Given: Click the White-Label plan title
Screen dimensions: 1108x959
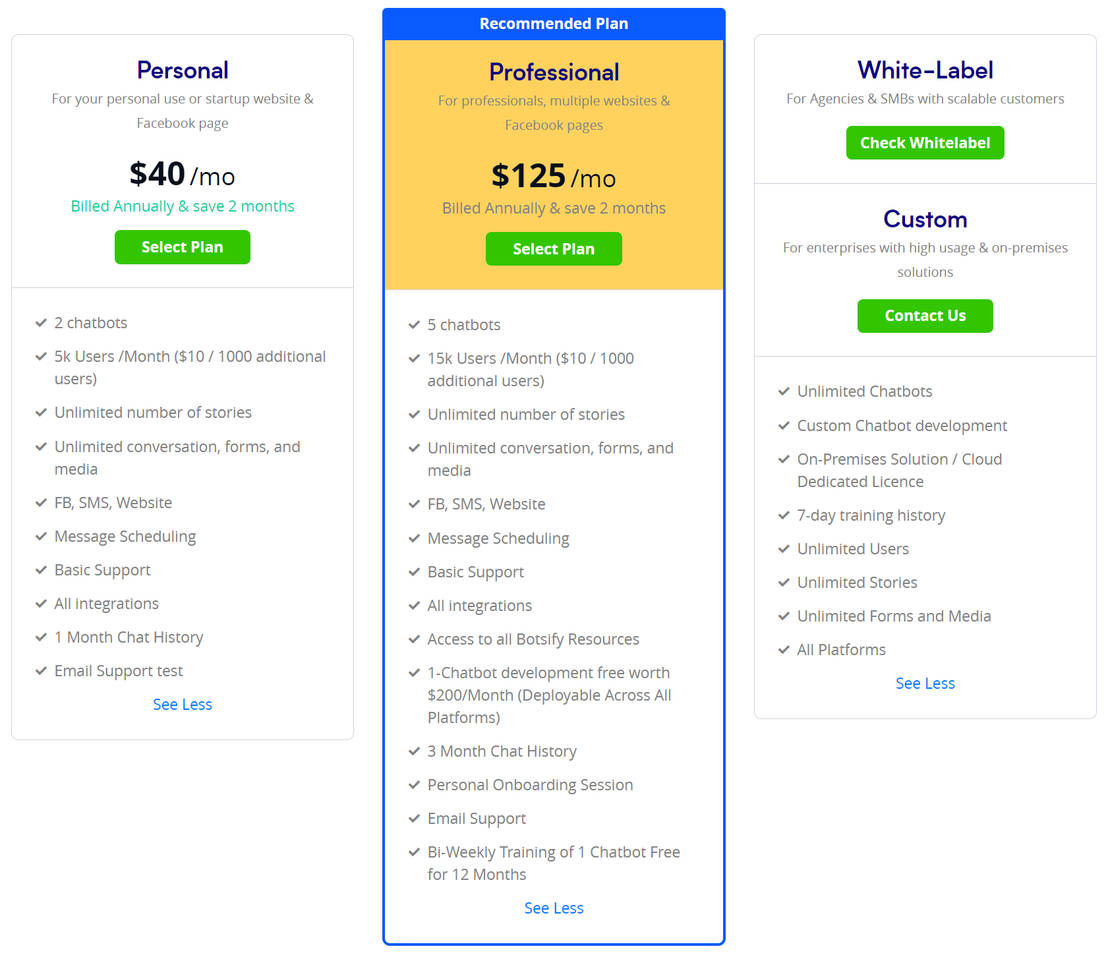Looking at the screenshot, I should tap(925, 70).
